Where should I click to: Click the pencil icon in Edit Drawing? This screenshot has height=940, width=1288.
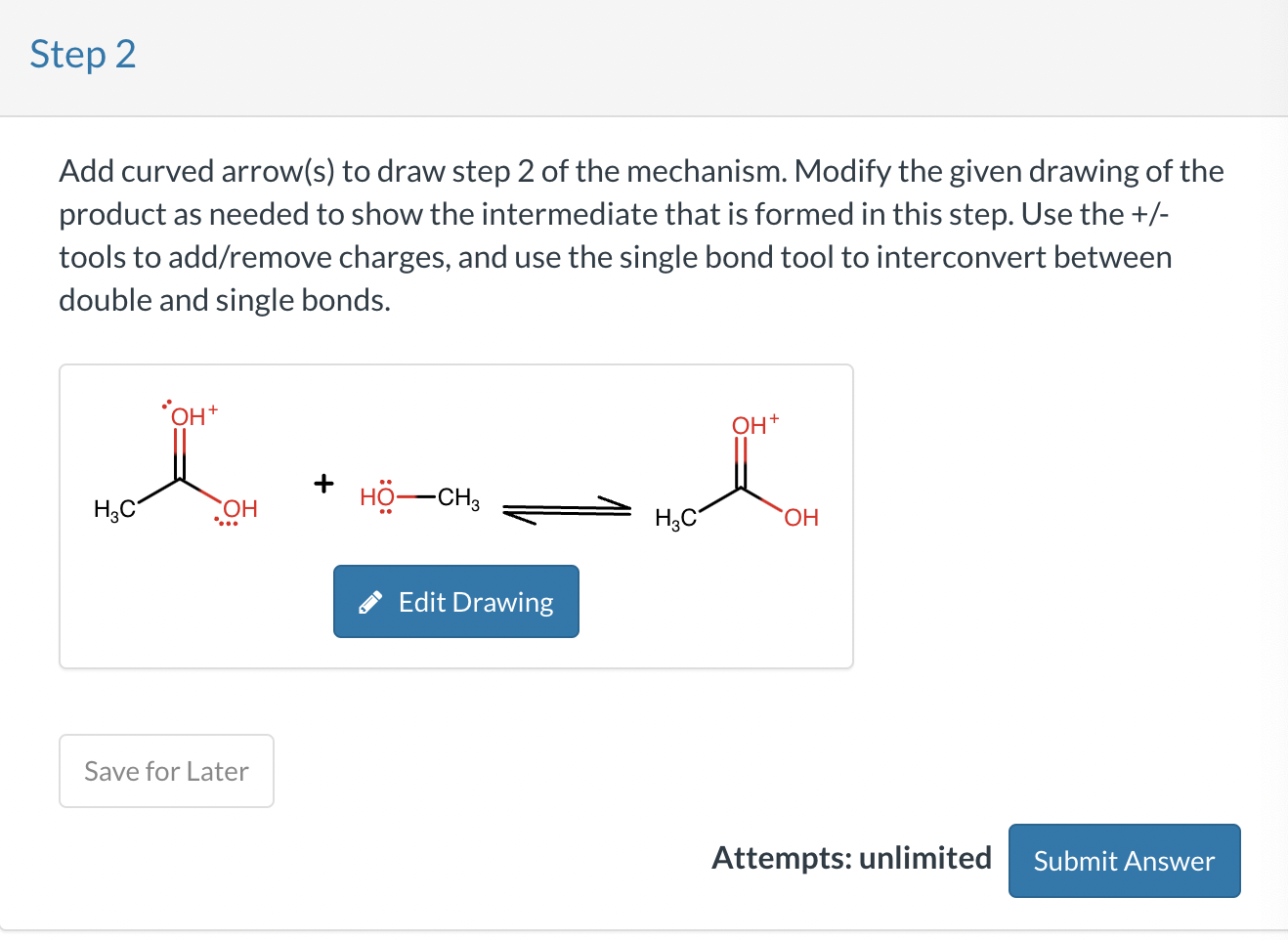click(x=370, y=602)
